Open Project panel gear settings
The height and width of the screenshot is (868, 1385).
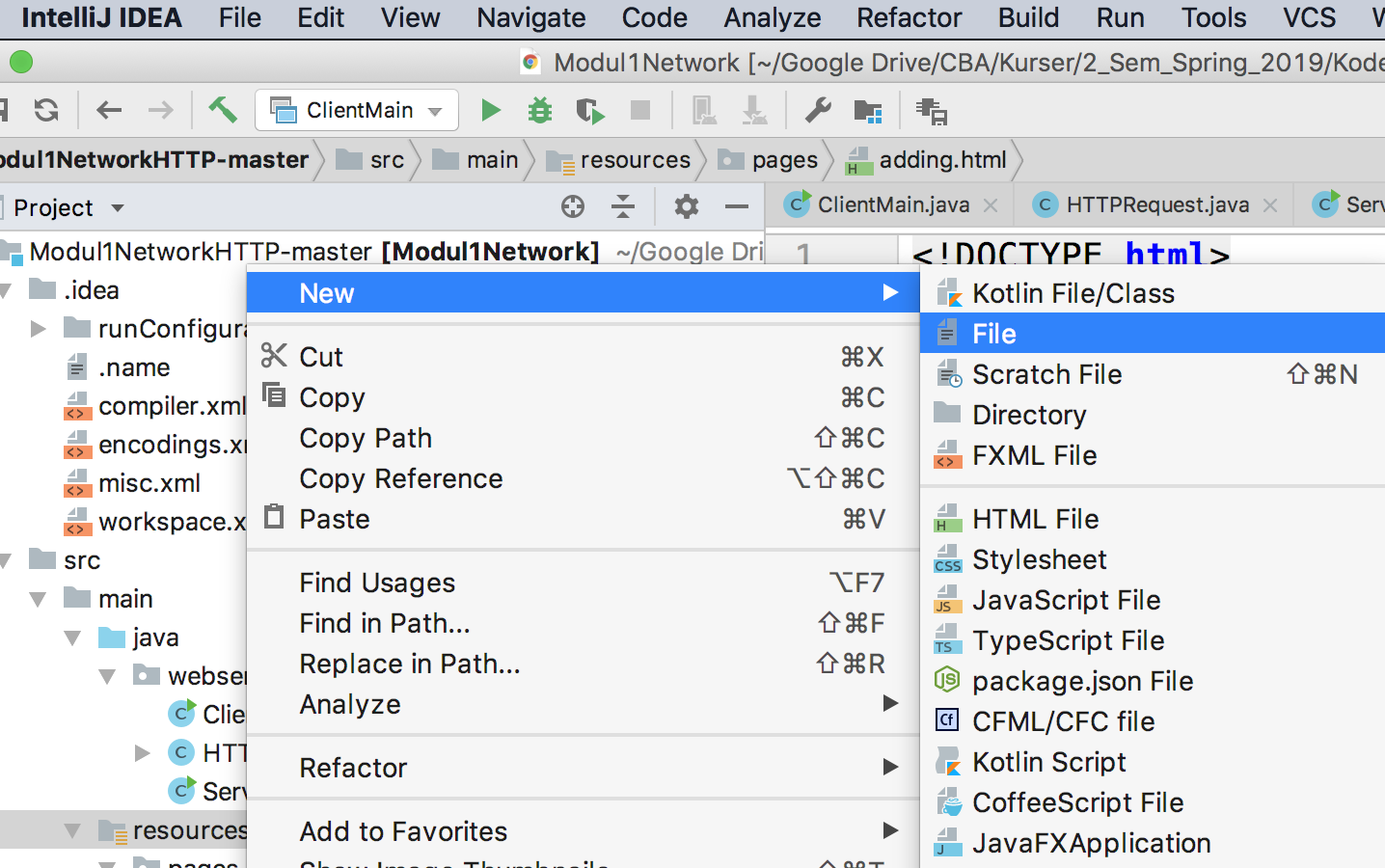[687, 206]
